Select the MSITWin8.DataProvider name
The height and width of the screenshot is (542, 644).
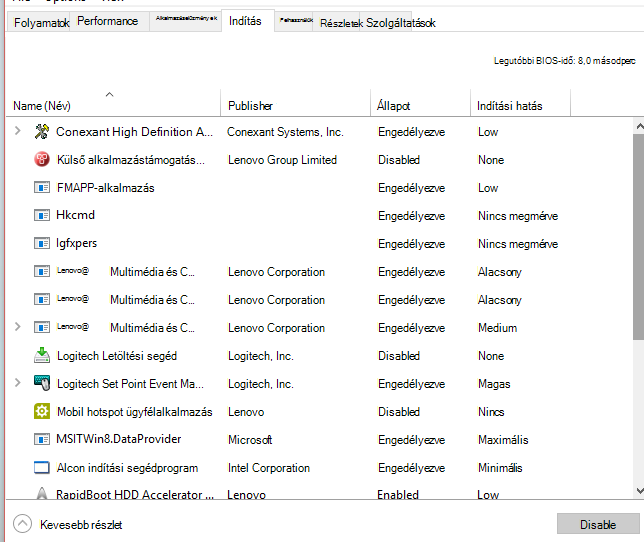[x=119, y=439]
